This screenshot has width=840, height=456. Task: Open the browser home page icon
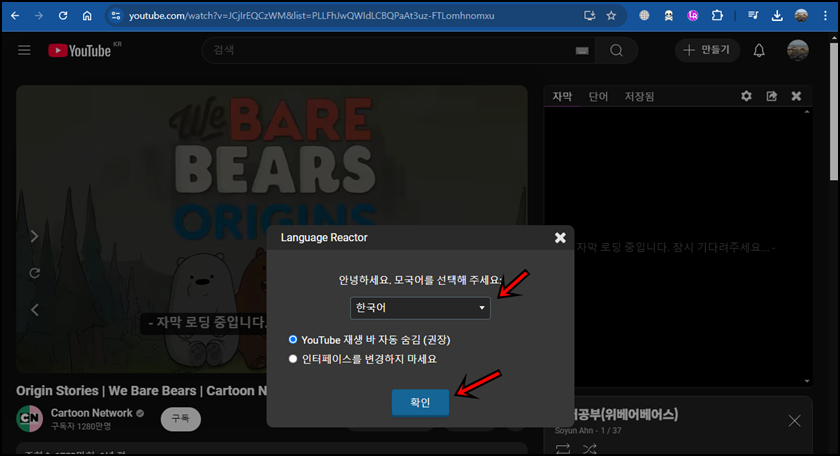click(87, 16)
